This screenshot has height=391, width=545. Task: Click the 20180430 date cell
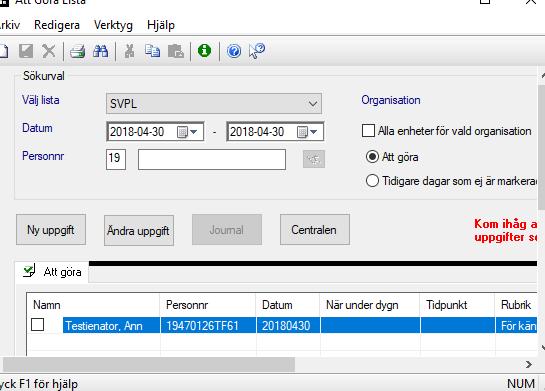coord(288,326)
